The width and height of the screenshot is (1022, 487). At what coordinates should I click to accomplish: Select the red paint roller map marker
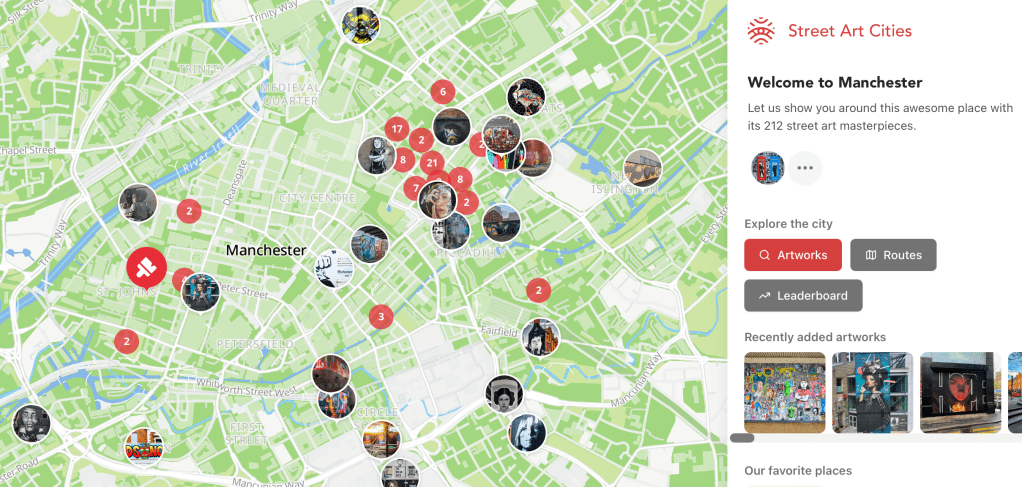(x=147, y=268)
